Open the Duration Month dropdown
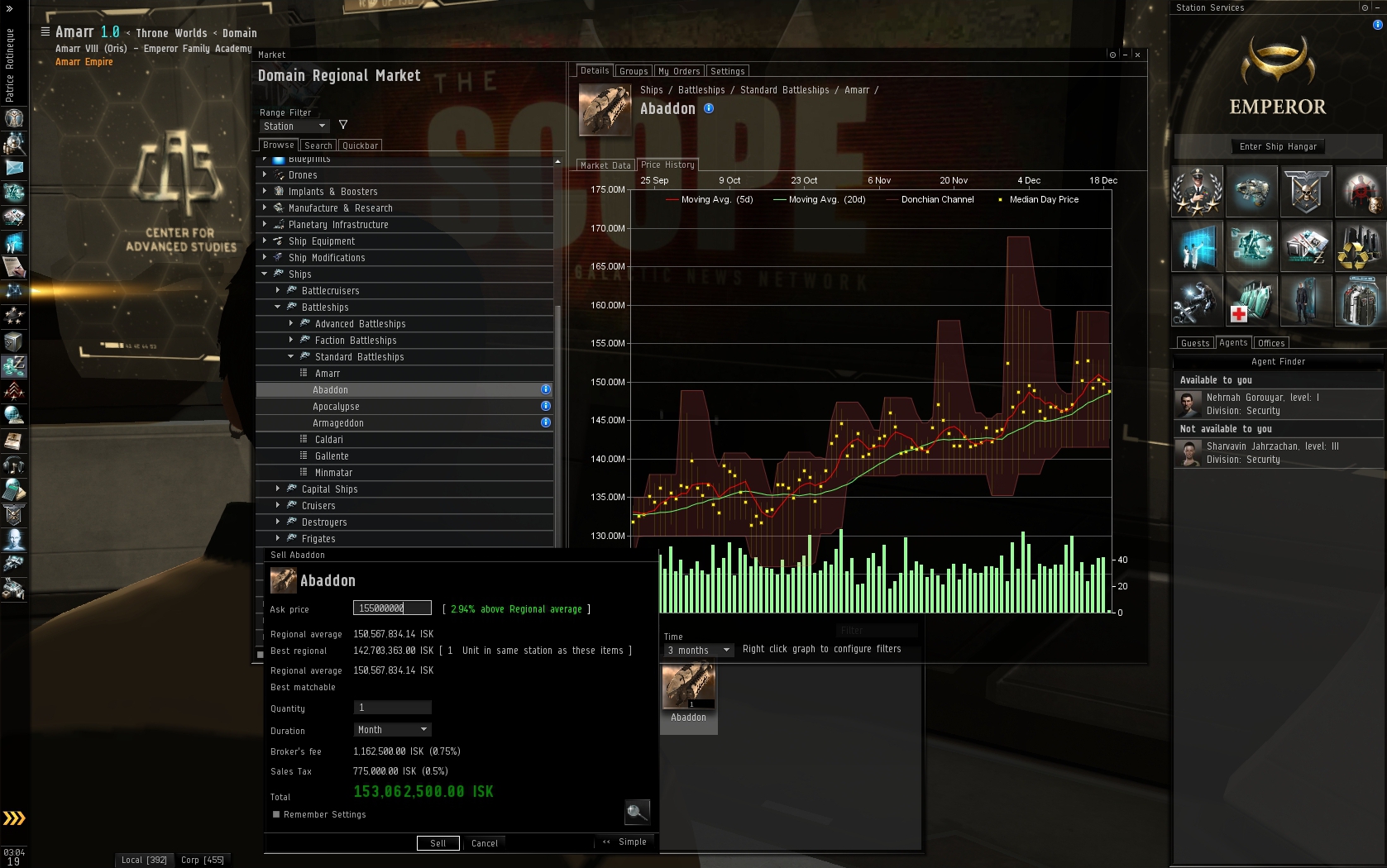Viewport: 1387px width, 868px height. click(392, 730)
